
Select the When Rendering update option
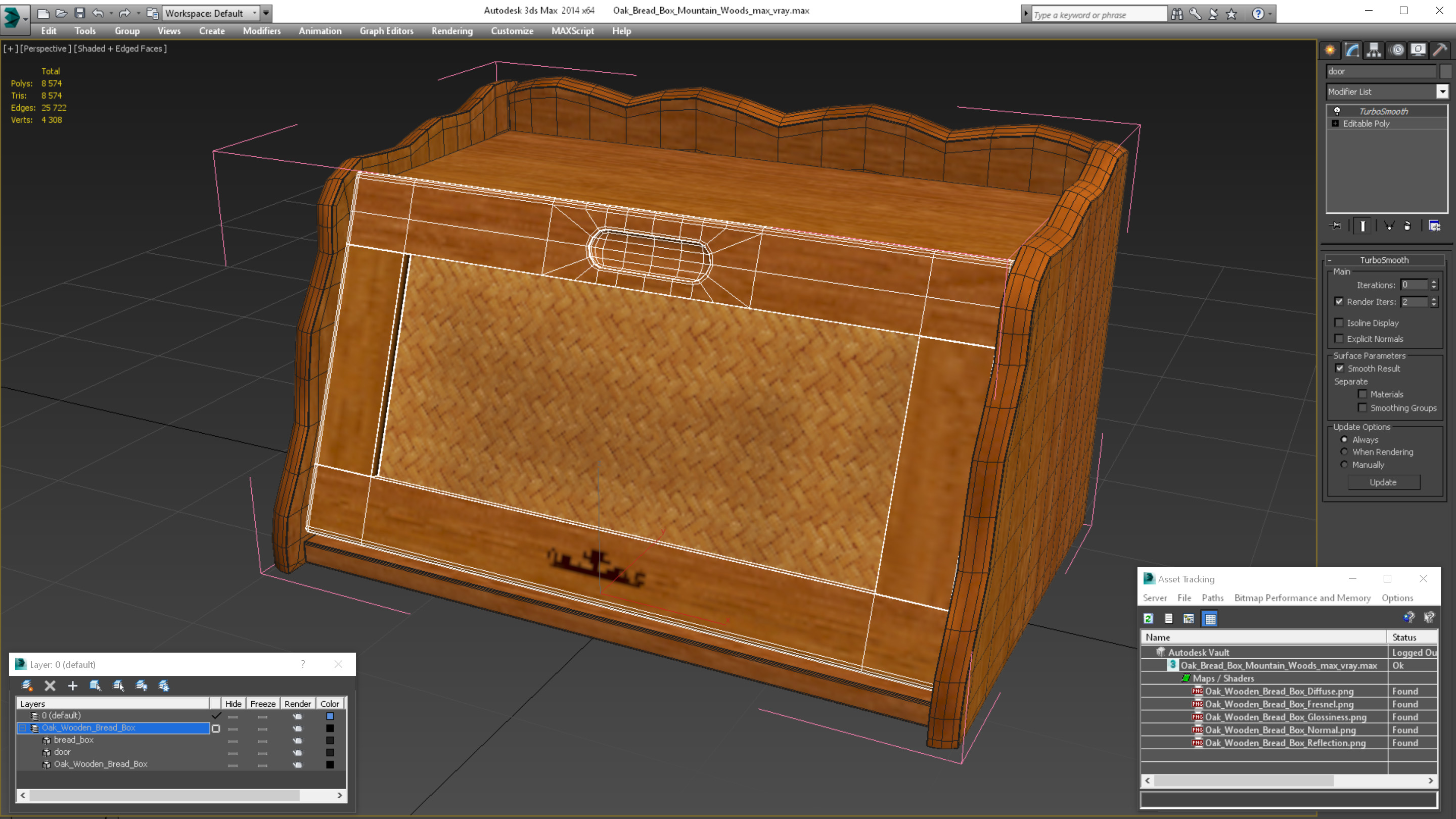pos(1344,451)
